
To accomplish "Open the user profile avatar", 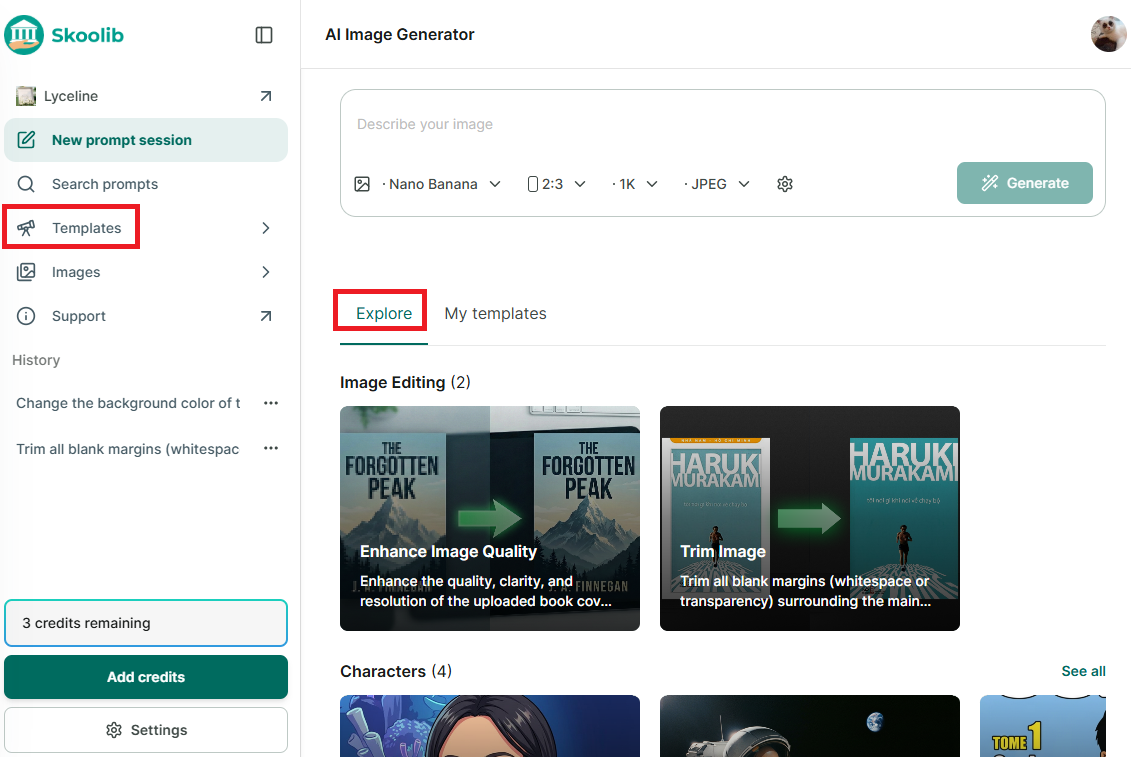I will click(x=1108, y=34).
